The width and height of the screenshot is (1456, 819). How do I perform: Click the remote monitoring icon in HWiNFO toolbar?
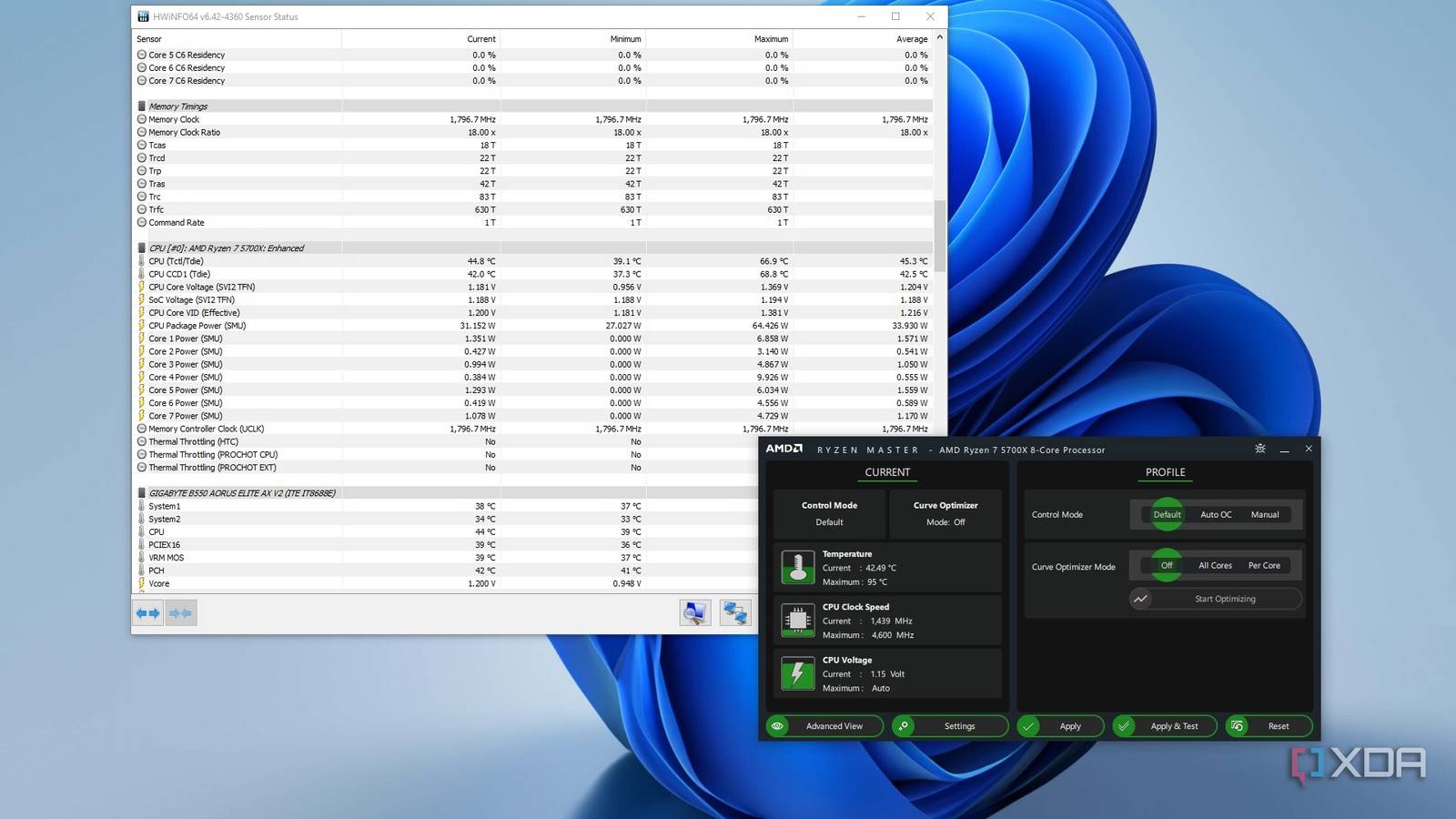(x=734, y=612)
